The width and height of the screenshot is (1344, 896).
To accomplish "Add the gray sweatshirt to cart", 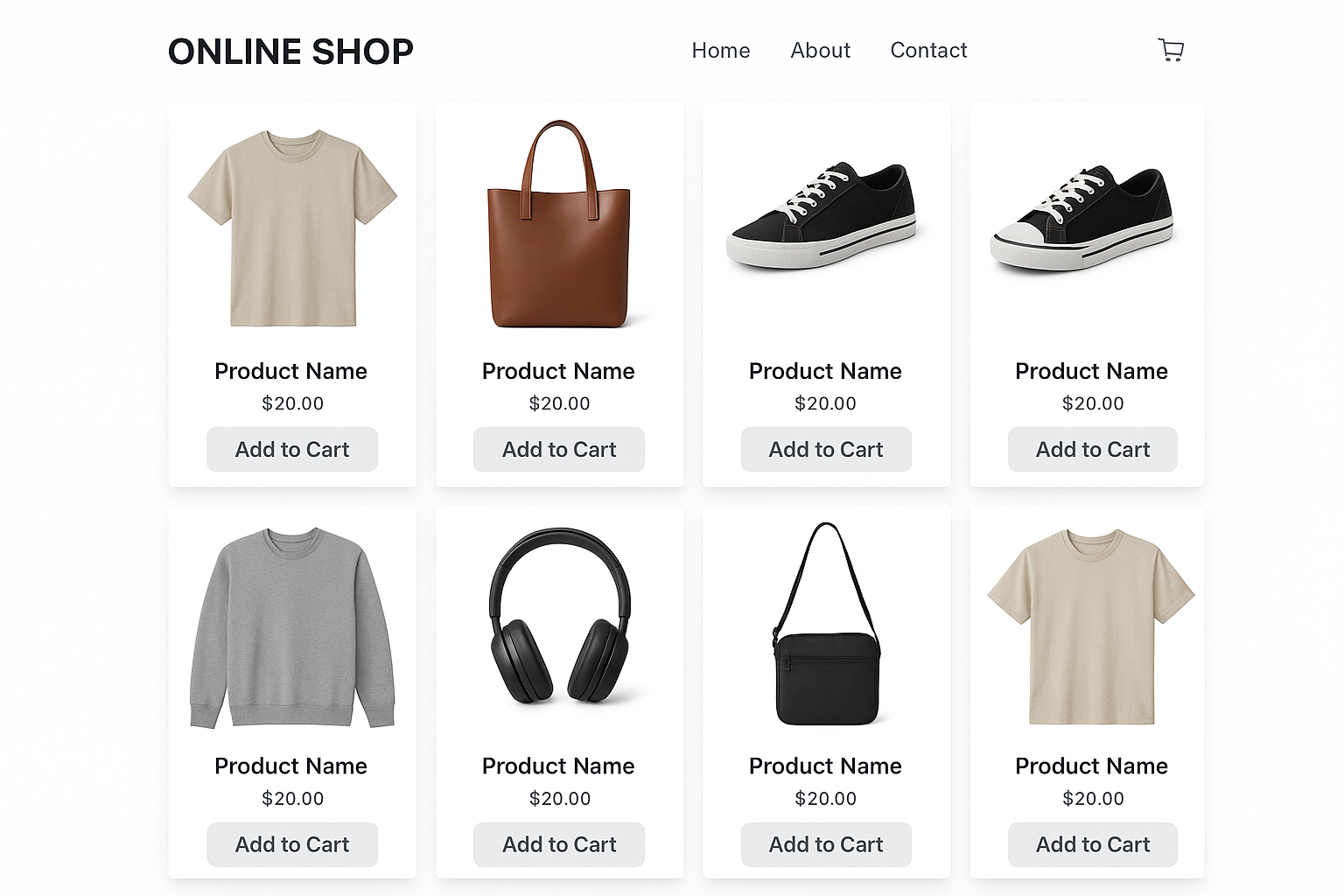I will [x=292, y=844].
